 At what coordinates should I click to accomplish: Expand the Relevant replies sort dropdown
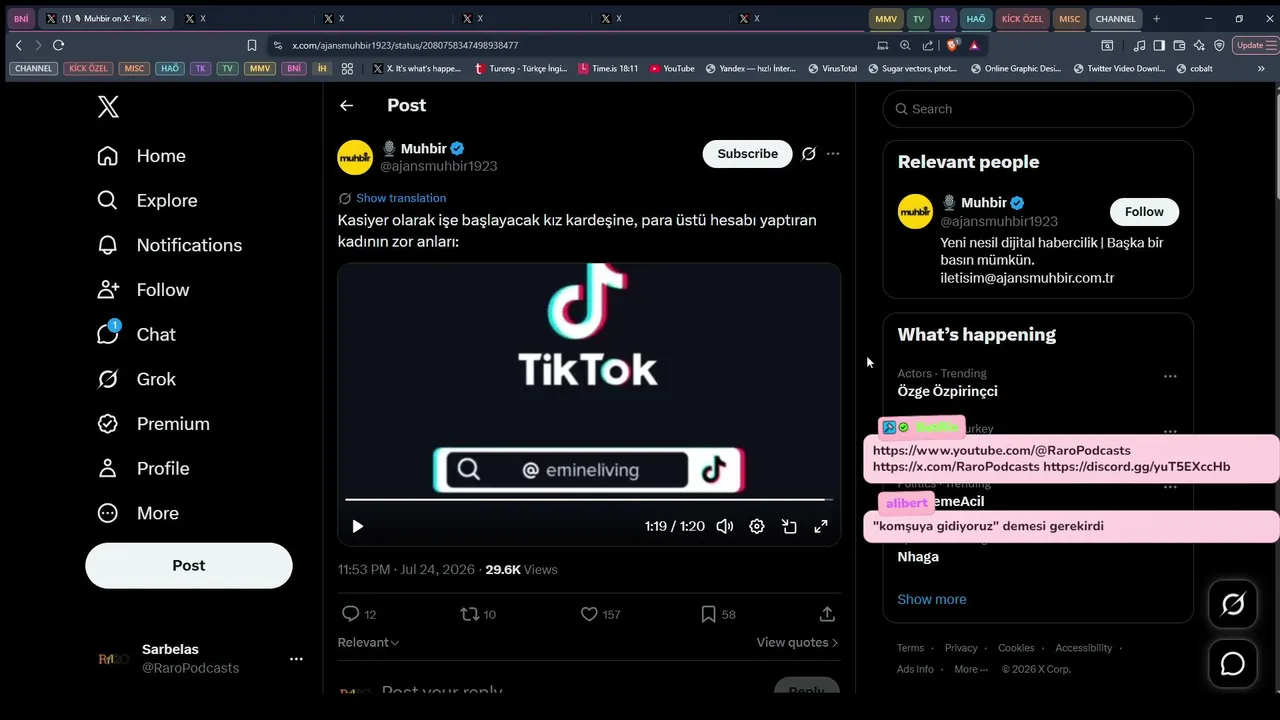[368, 643]
